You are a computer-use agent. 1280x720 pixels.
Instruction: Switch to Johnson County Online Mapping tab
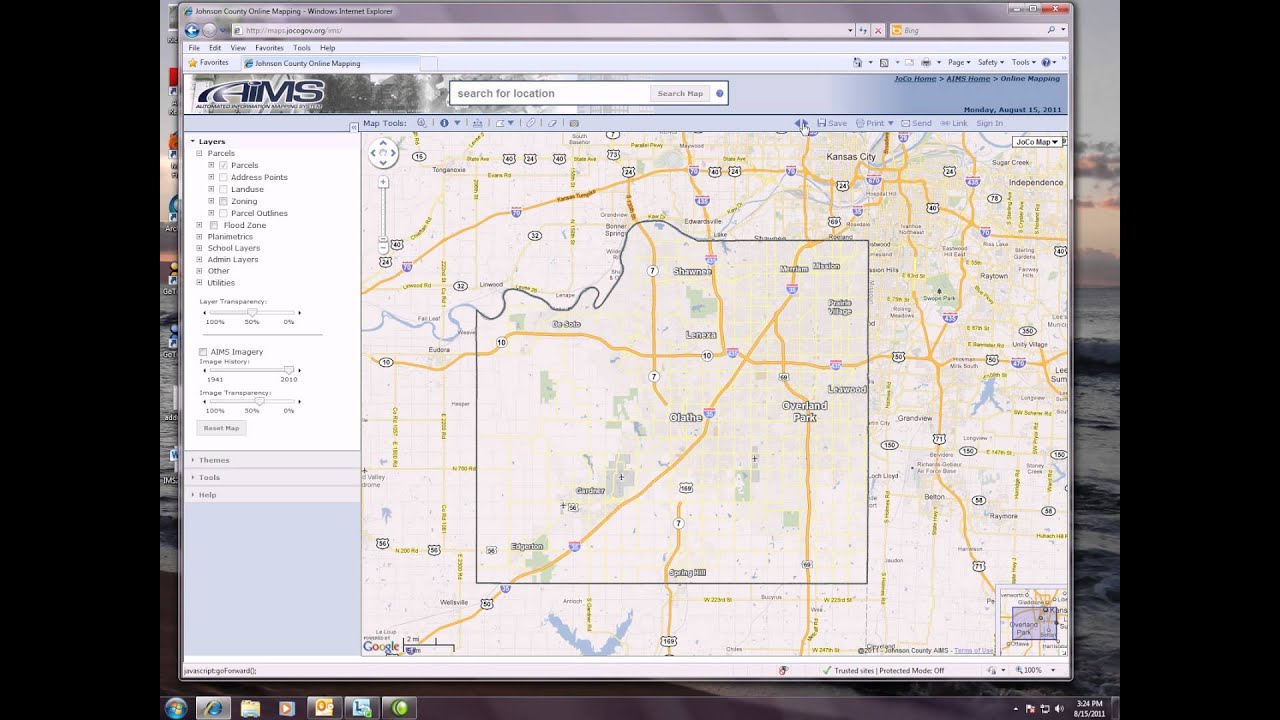click(x=328, y=63)
